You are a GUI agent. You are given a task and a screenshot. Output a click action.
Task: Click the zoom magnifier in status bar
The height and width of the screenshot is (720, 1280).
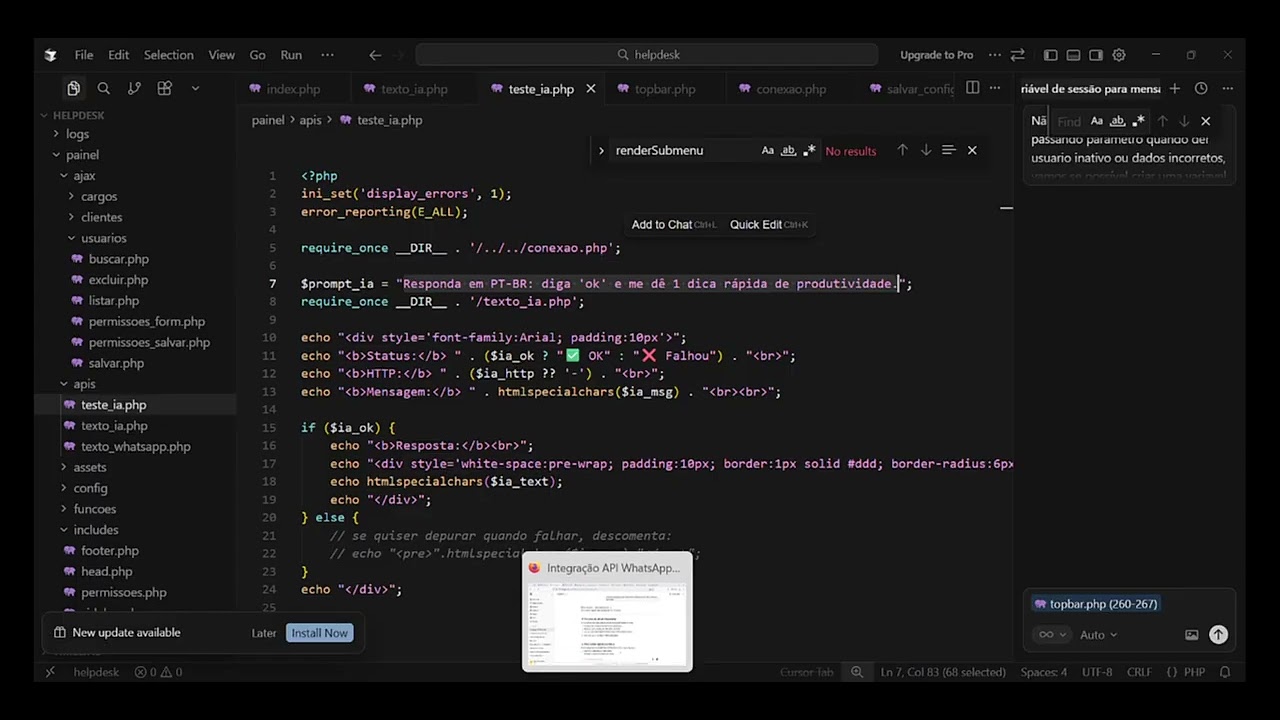point(857,672)
